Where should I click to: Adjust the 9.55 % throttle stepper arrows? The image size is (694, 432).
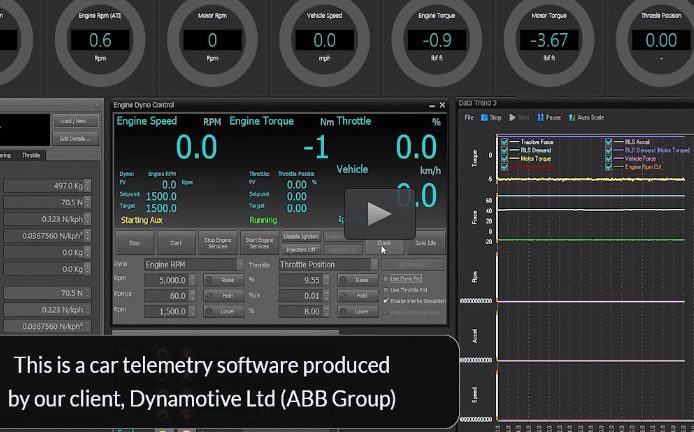click(327, 280)
